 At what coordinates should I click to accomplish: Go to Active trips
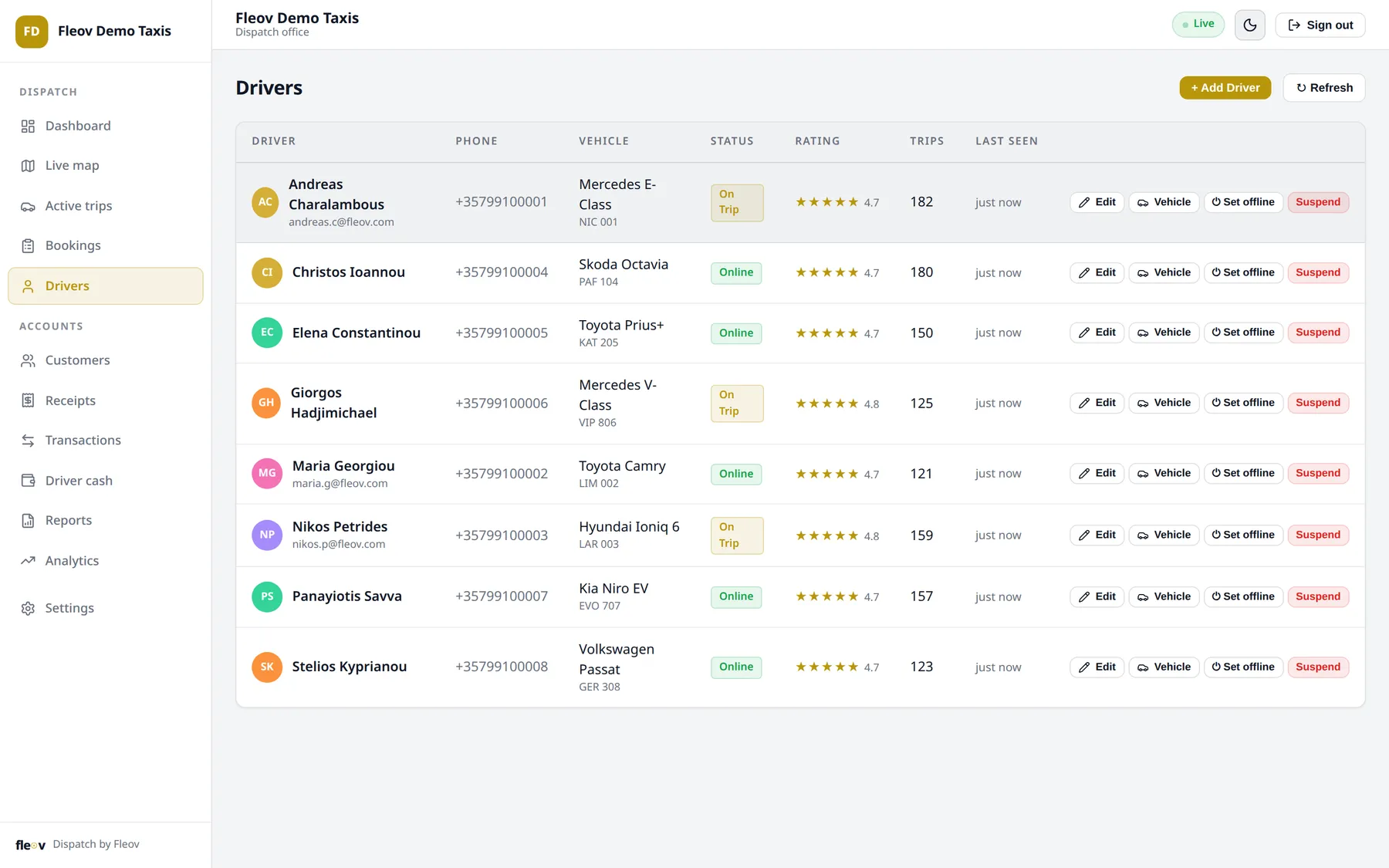pyautogui.click(x=106, y=206)
